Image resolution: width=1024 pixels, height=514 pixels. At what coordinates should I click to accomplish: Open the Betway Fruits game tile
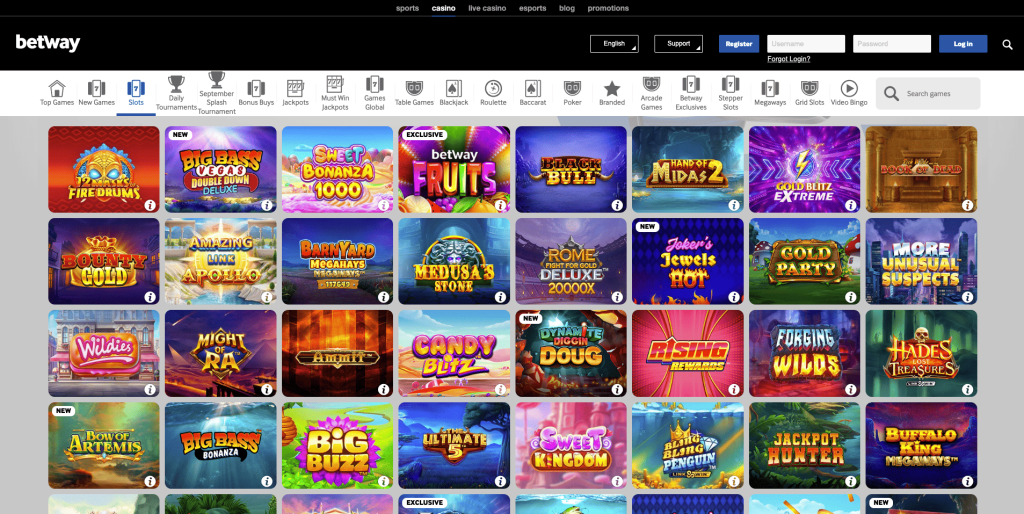[x=454, y=169]
